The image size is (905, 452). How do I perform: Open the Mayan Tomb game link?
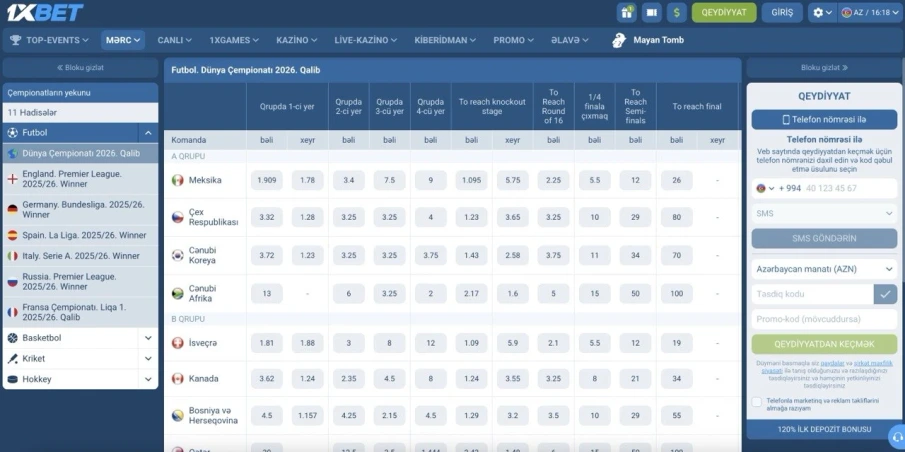click(648, 40)
